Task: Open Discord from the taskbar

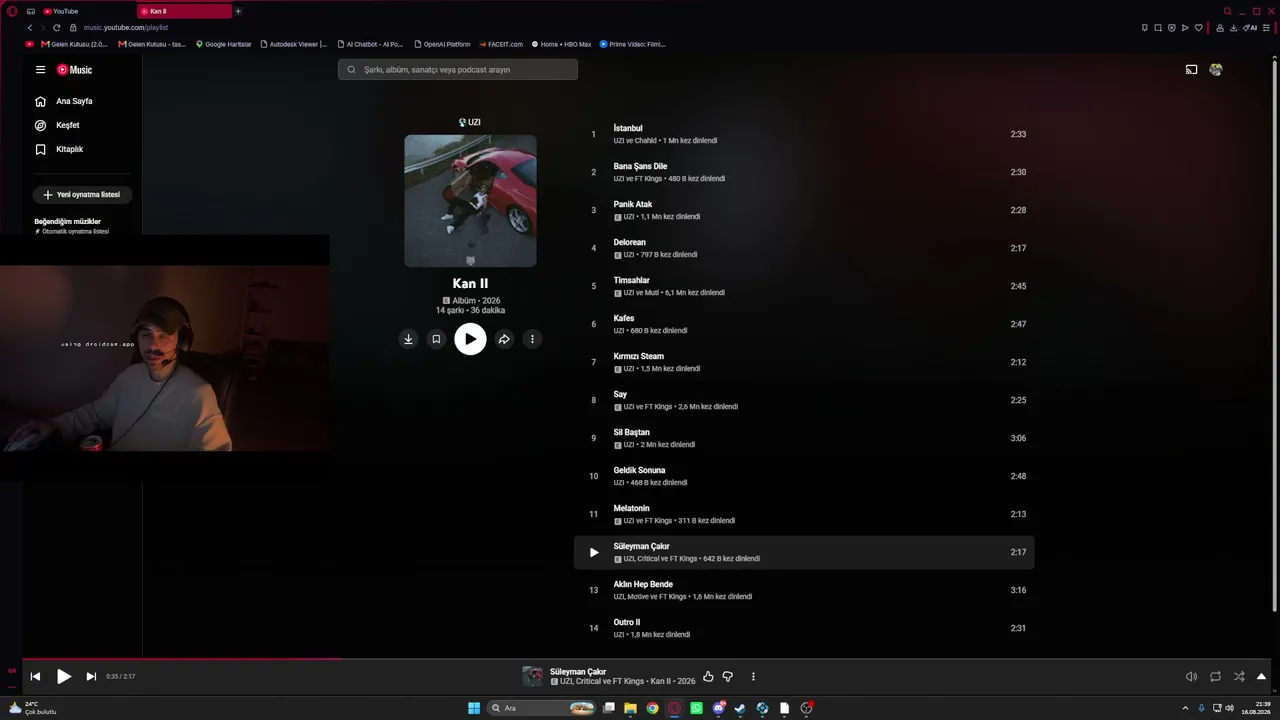Action: point(718,708)
